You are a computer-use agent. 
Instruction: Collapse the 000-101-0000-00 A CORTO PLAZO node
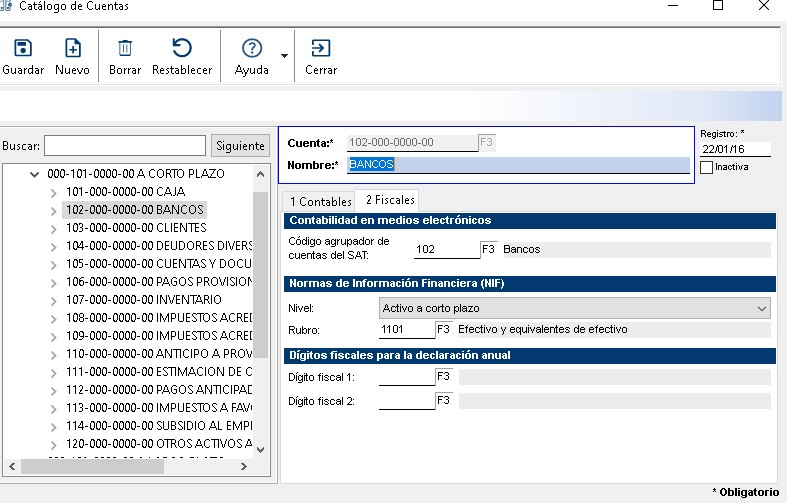[x=35, y=173]
